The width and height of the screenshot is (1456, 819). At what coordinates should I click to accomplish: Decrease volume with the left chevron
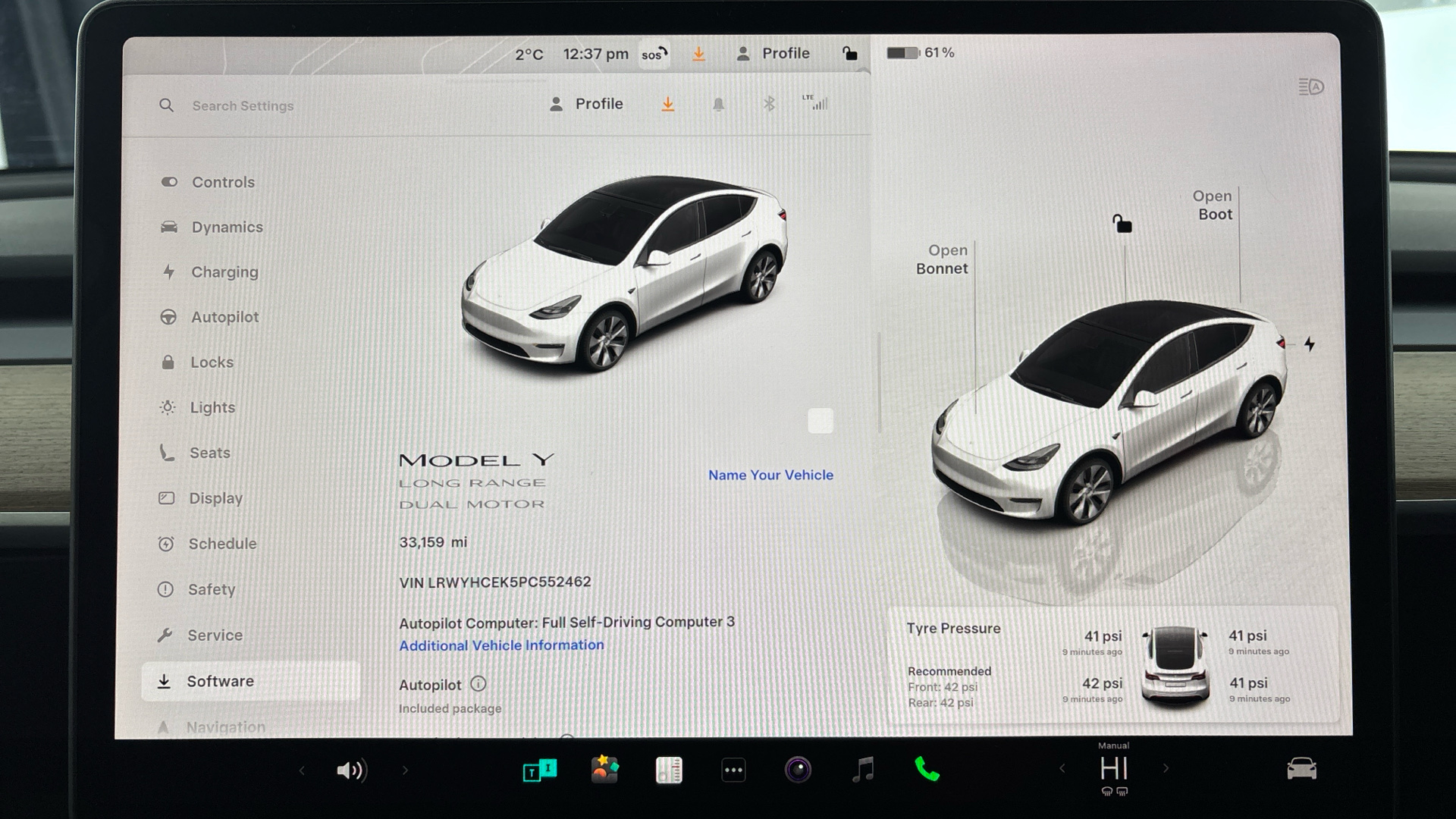[302, 770]
